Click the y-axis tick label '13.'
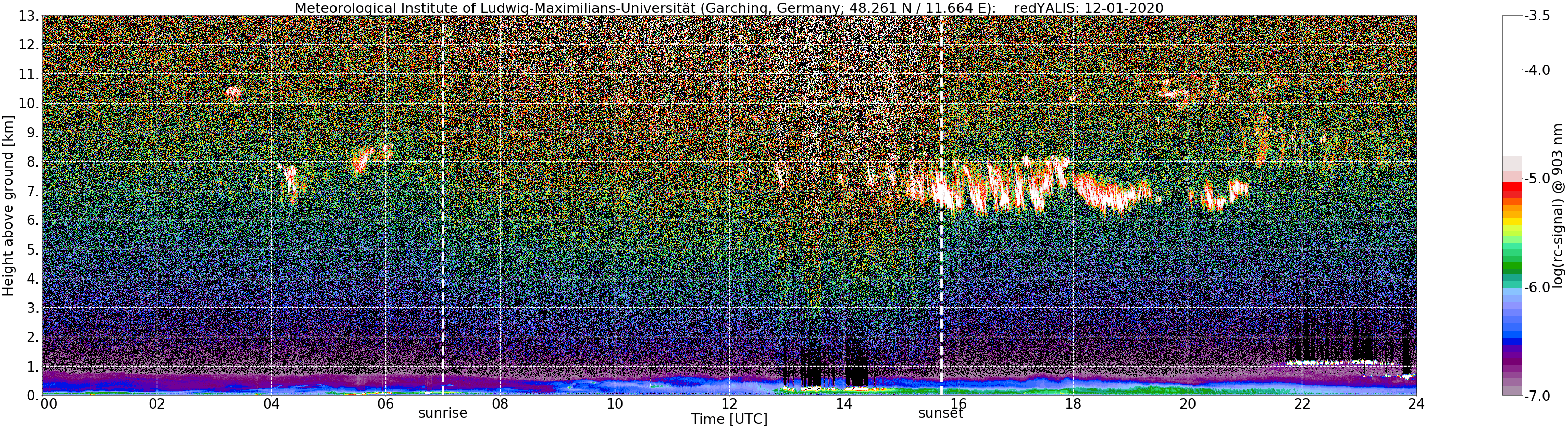This screenshot has width=1568, height=429. coord(29,16)
